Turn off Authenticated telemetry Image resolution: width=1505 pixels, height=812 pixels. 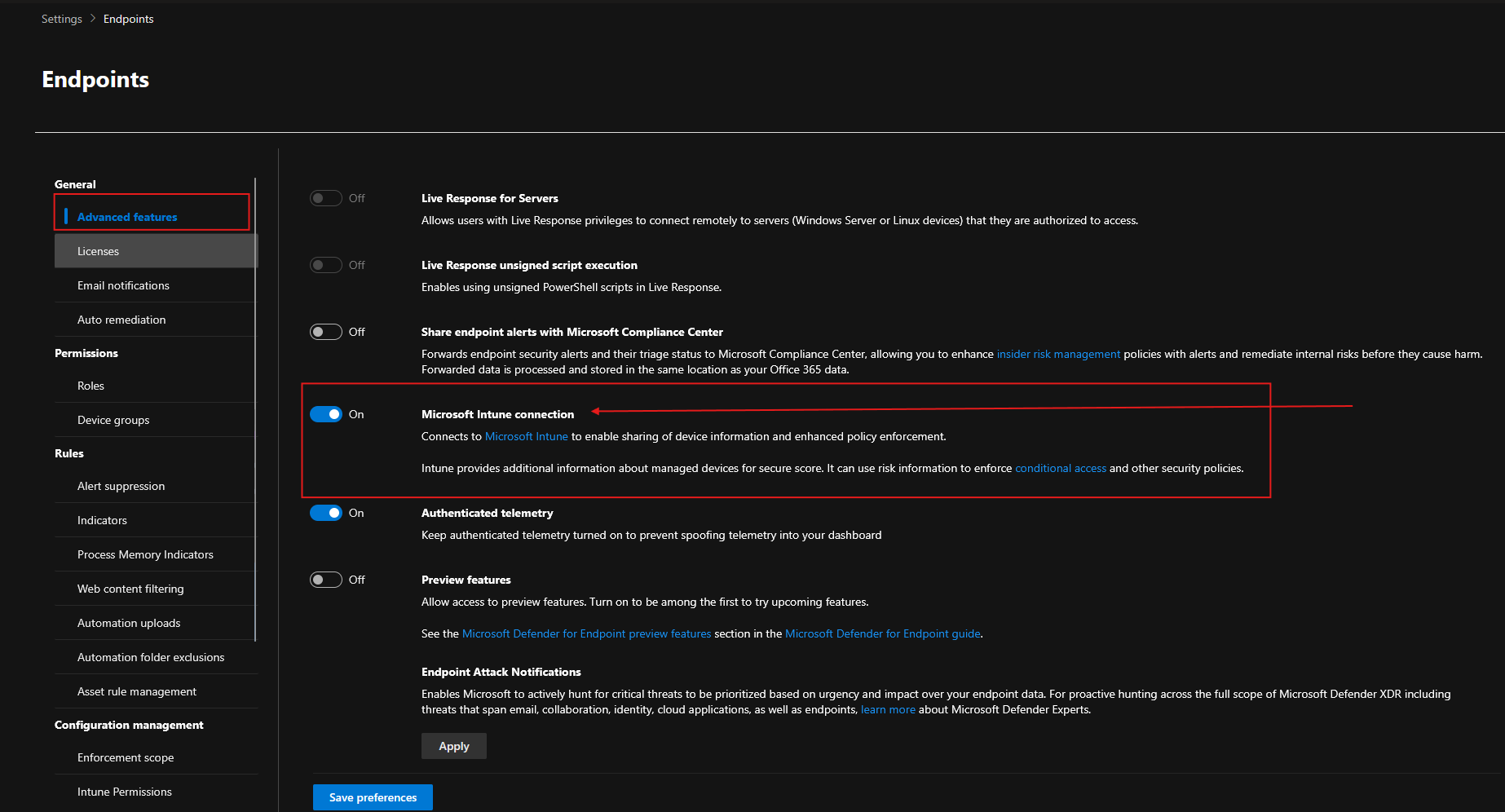(325, 513)
